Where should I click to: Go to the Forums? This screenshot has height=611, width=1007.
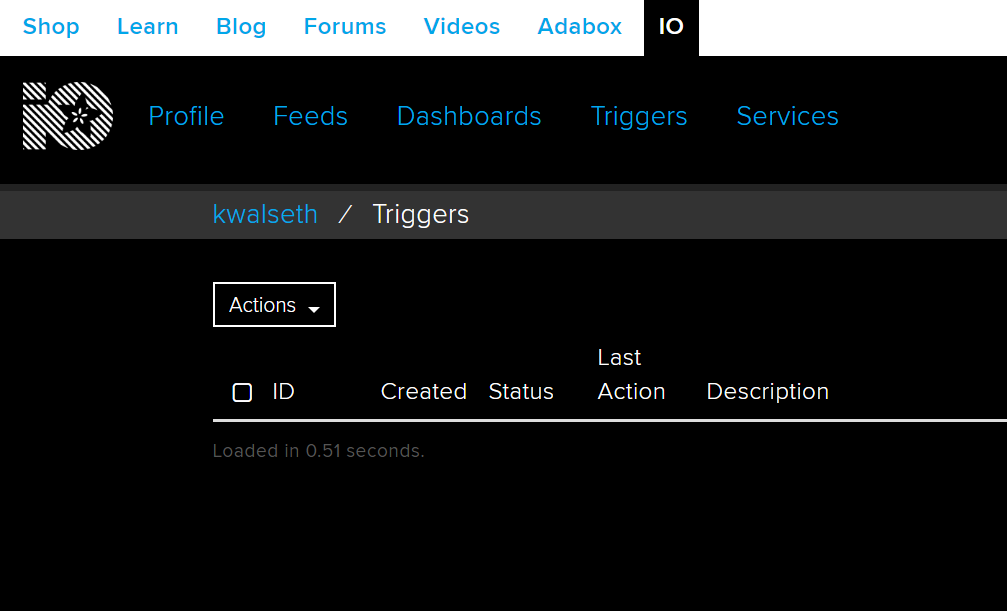[344, 27]
